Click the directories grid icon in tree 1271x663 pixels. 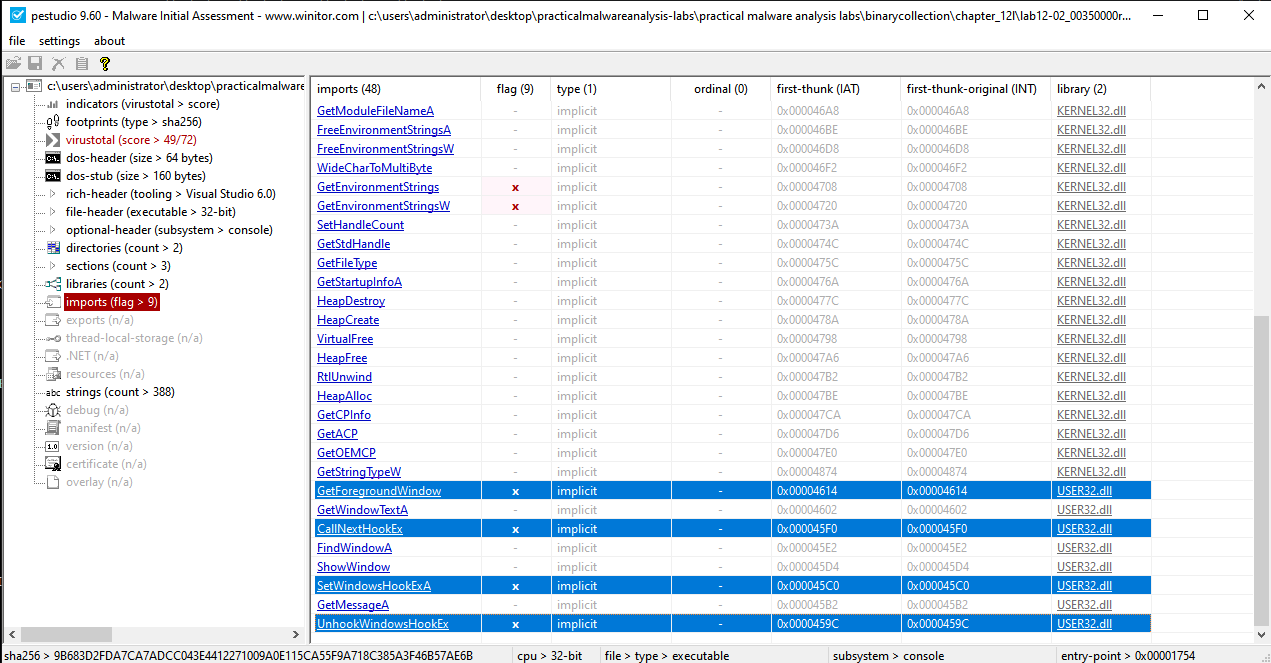click(x=53, y=248)
